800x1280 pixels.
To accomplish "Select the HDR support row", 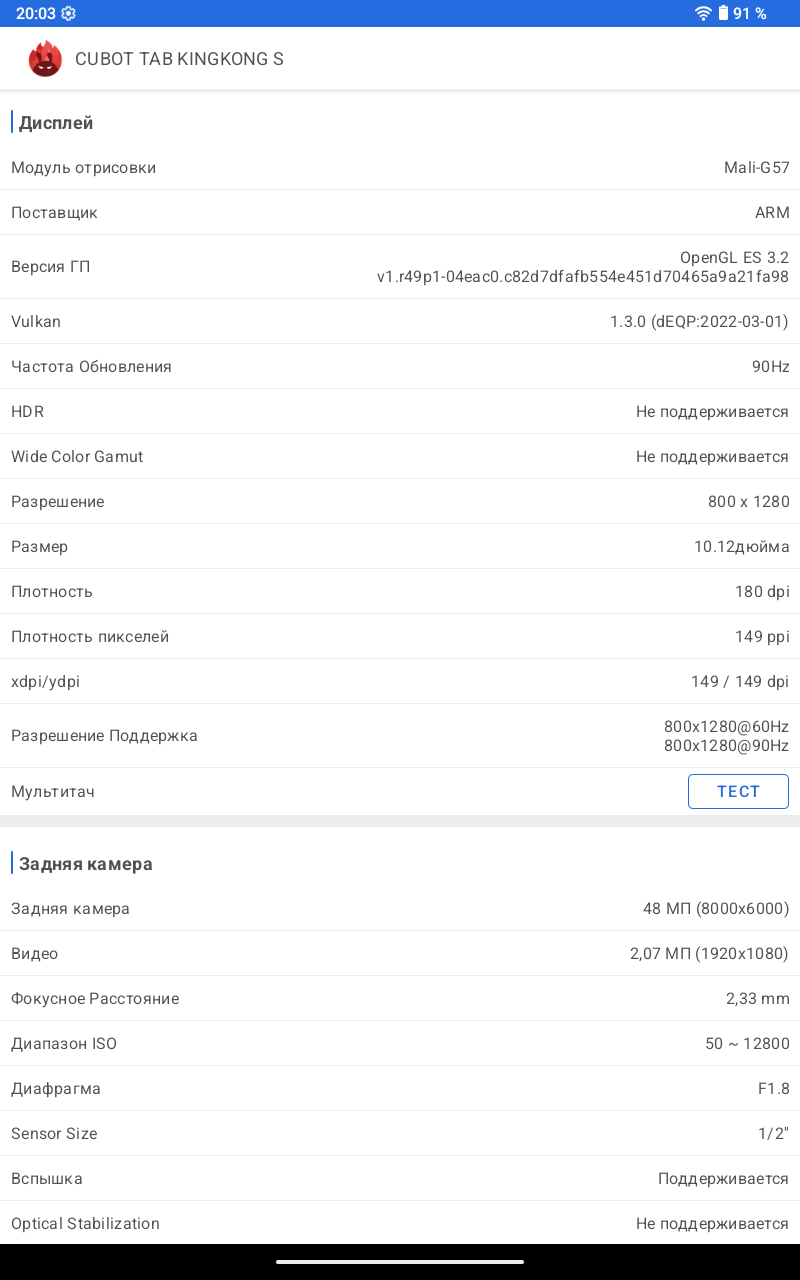I will 400,412.
